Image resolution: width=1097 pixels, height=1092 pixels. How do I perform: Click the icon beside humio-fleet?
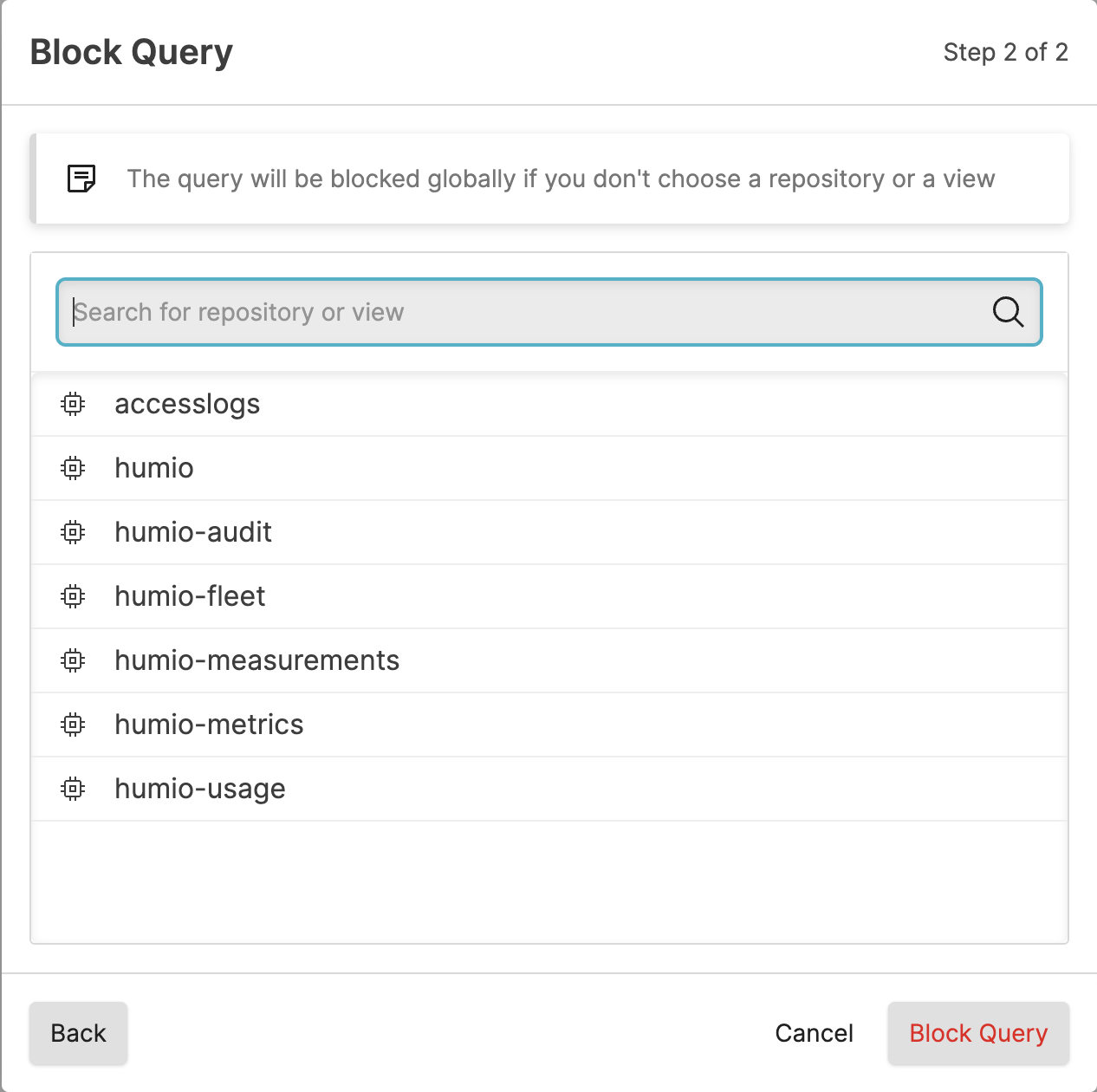(x=73, y=596)
